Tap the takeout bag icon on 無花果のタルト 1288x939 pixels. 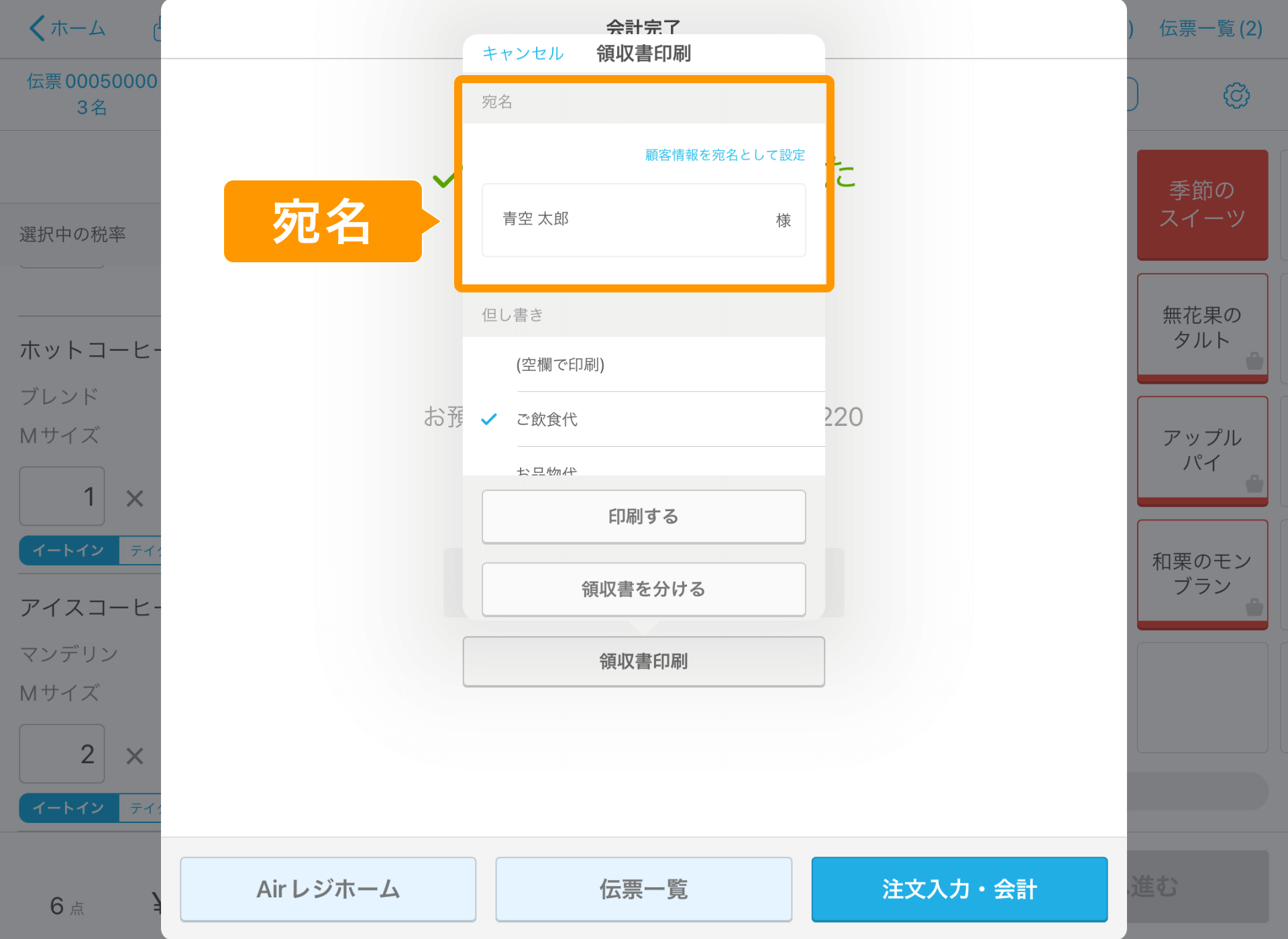click(x=1254, y=361)
